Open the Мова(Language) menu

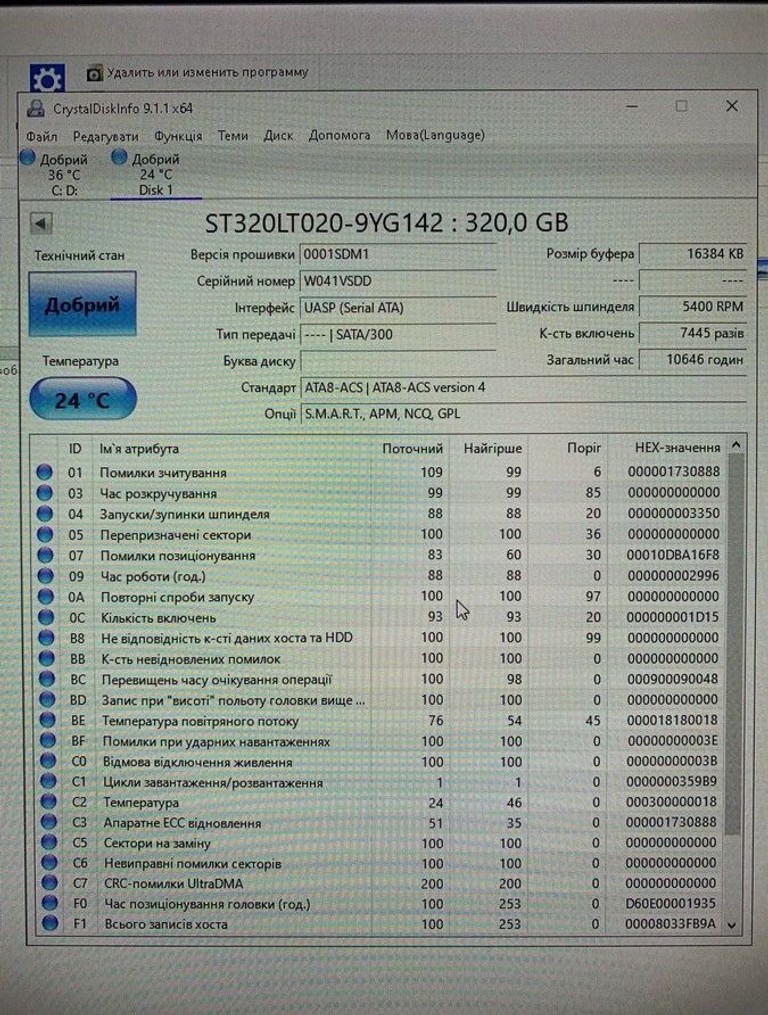(435, 135)
